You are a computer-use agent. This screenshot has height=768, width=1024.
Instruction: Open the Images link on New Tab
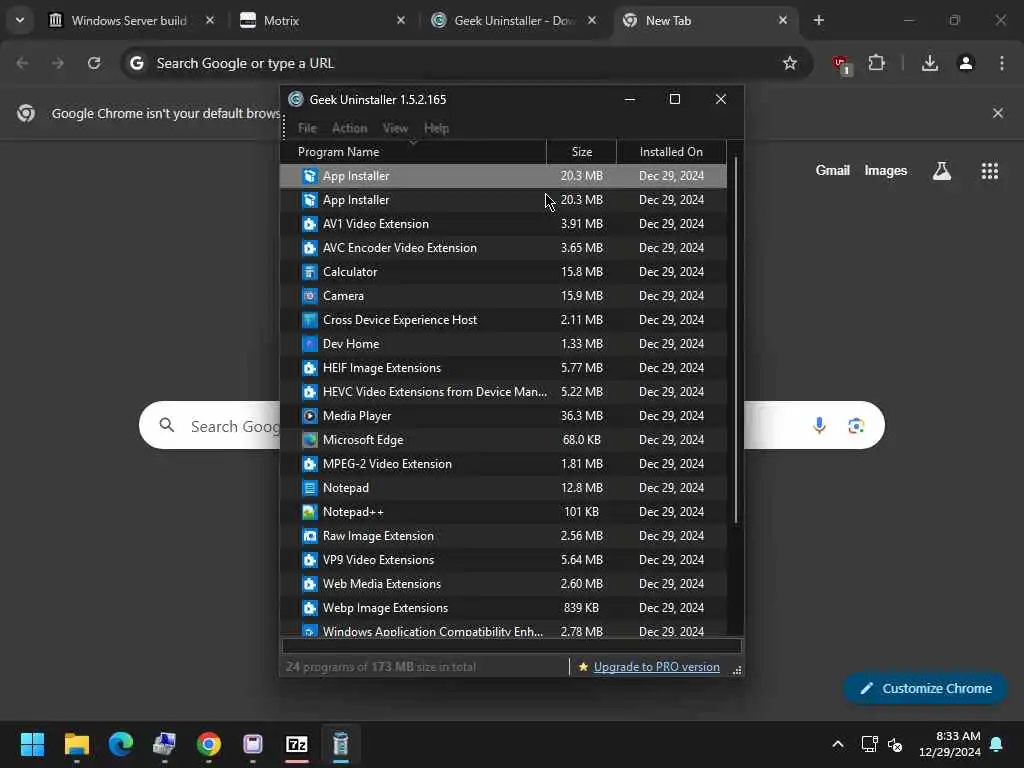pyautogui.click(x=886, y=170)
